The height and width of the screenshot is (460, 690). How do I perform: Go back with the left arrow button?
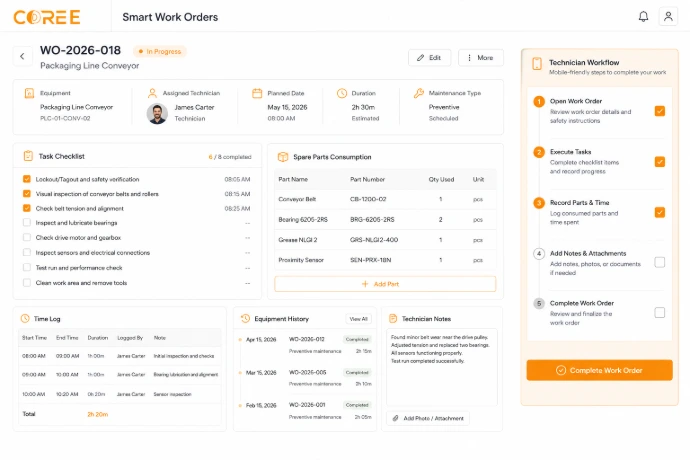[22, 56]
